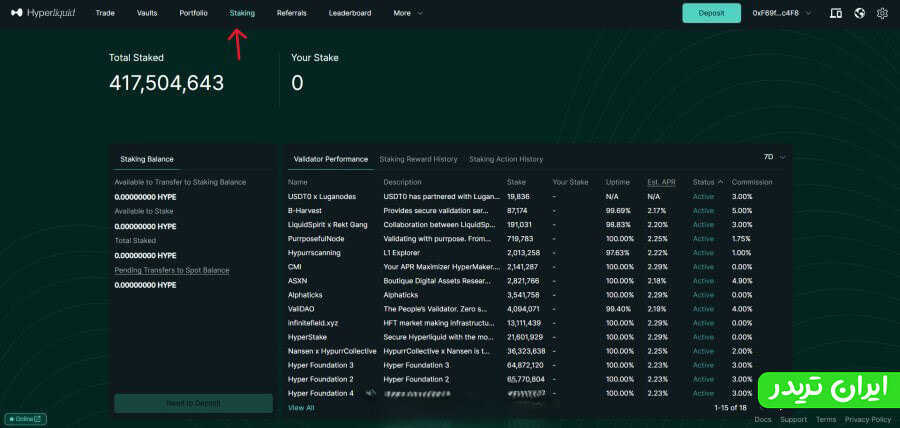Open the settings gear icon
Viewport: 900px width, 428px height.
(x=882, y=13)
